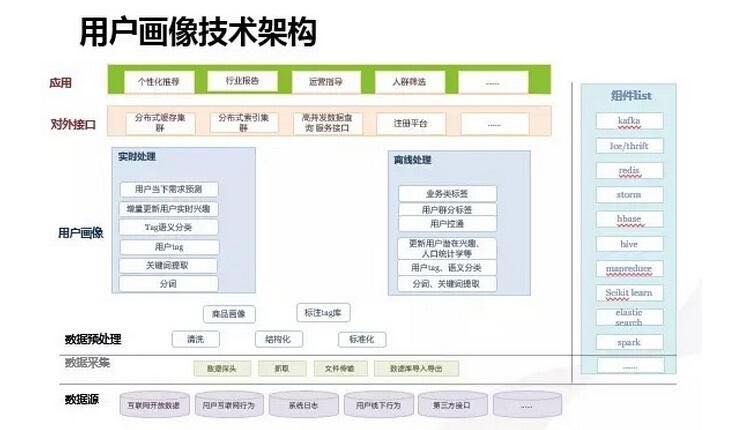Click the 用户当下需求预测 box
Image resolution: width=749 pixels, height=430 pixels.
[x=168, y=190]
